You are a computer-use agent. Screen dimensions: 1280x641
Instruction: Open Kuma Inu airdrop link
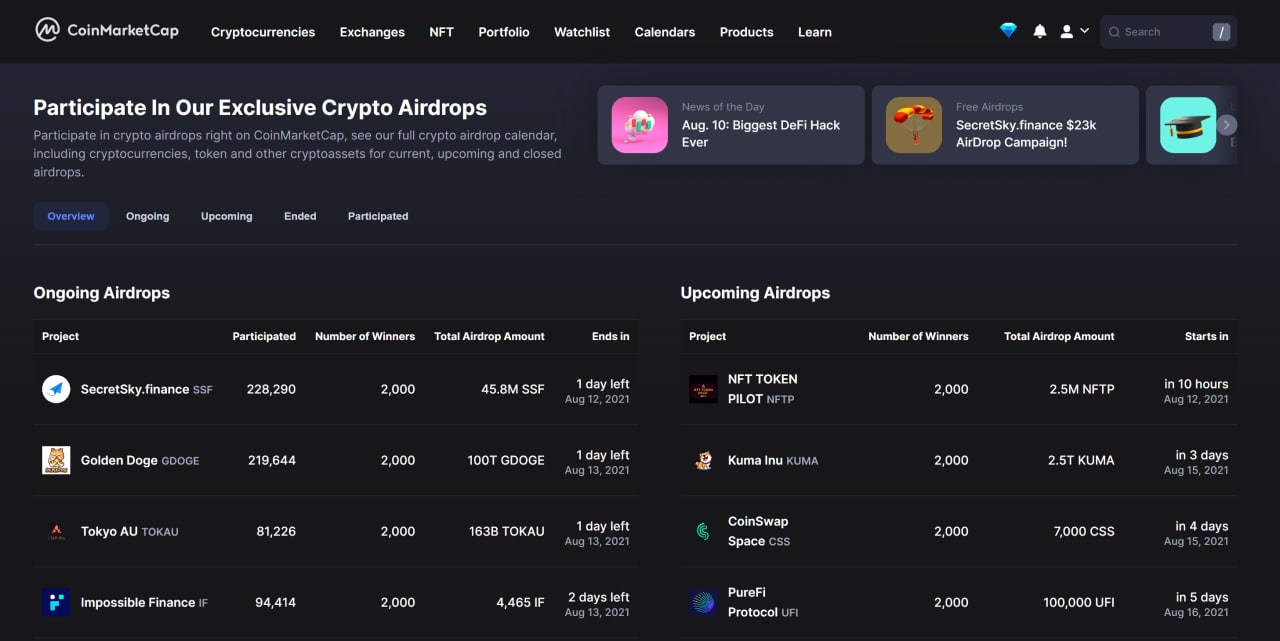coord(773,460)
